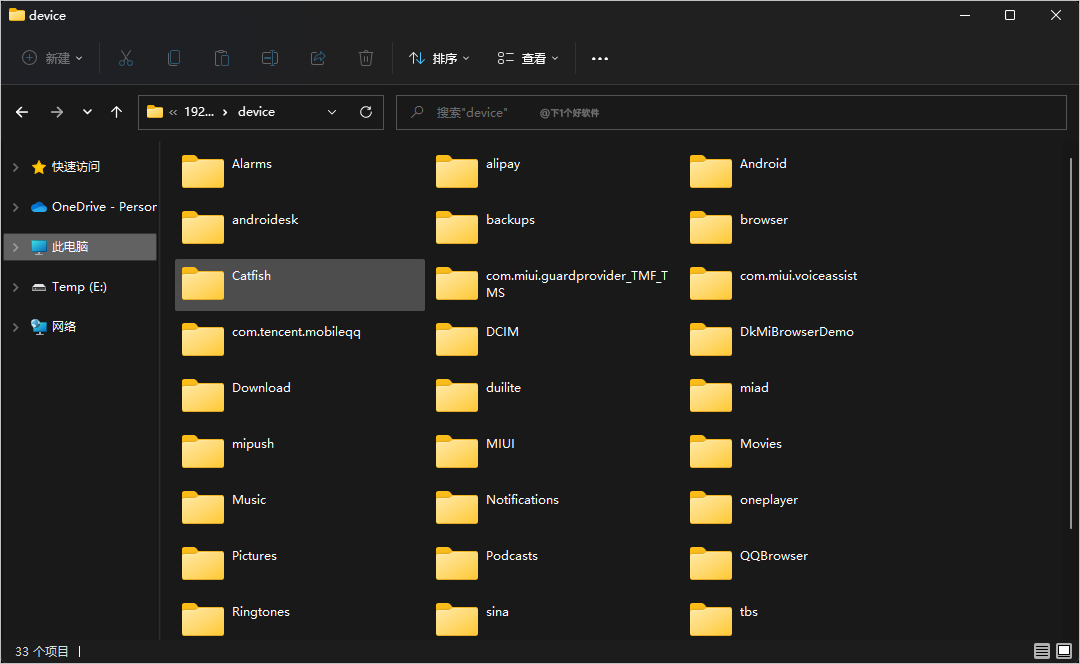This screenshot has height=664, width=1080.
Task: Click the Cut scissors icon in toolbar
Action: (x=126, y=59)
